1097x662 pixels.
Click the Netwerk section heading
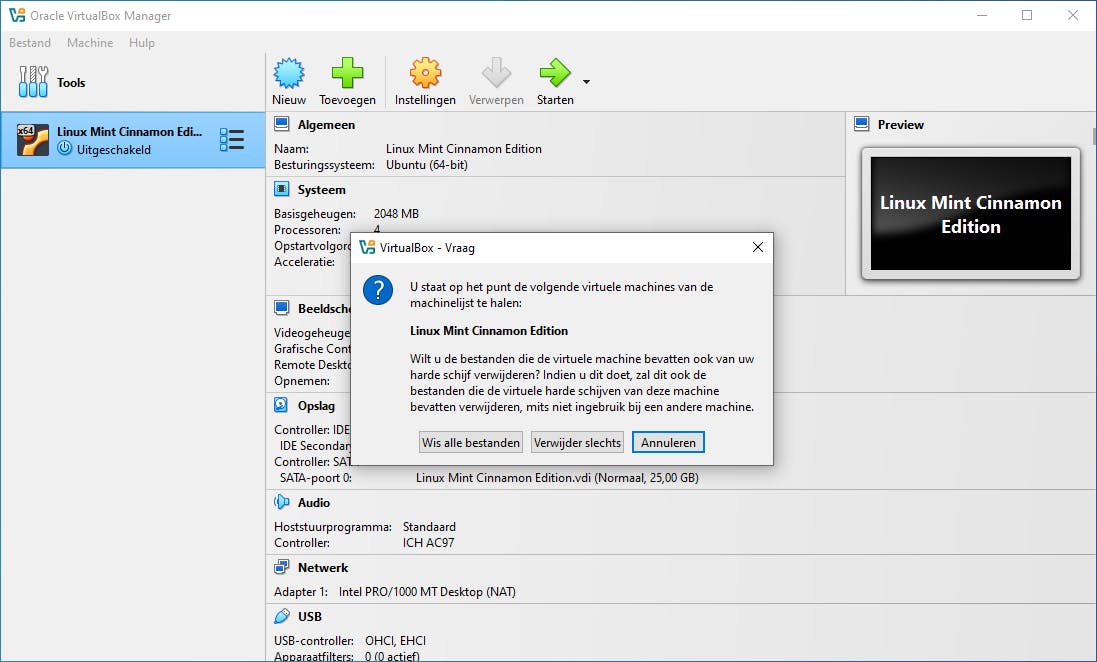coord(323,568)
